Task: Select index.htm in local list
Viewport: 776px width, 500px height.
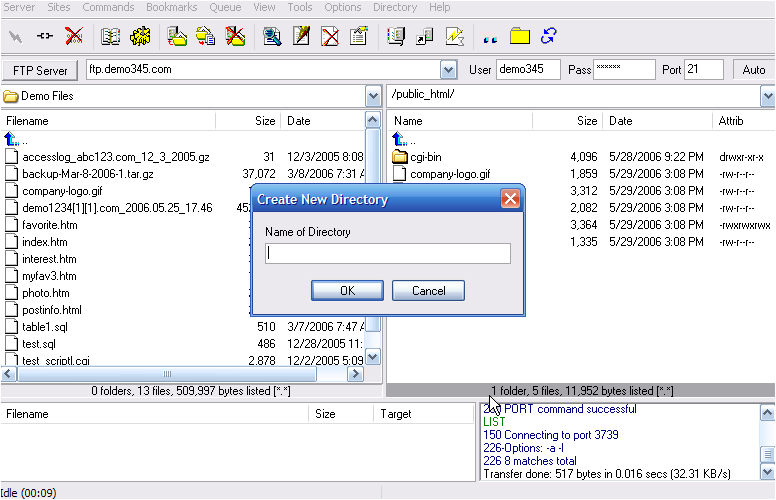Action: pos(45,242)
